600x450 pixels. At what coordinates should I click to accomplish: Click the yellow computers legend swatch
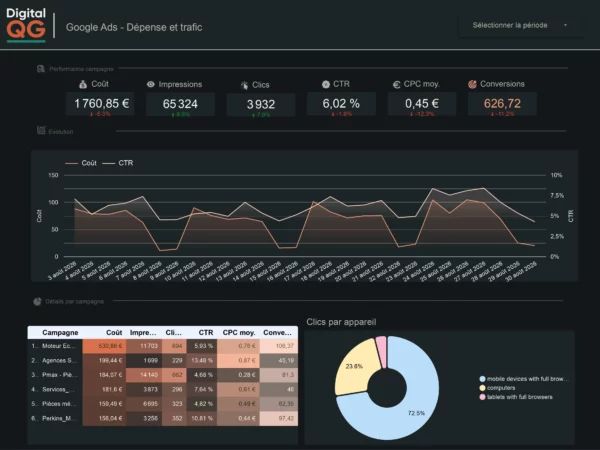click(x=482, y=388)
